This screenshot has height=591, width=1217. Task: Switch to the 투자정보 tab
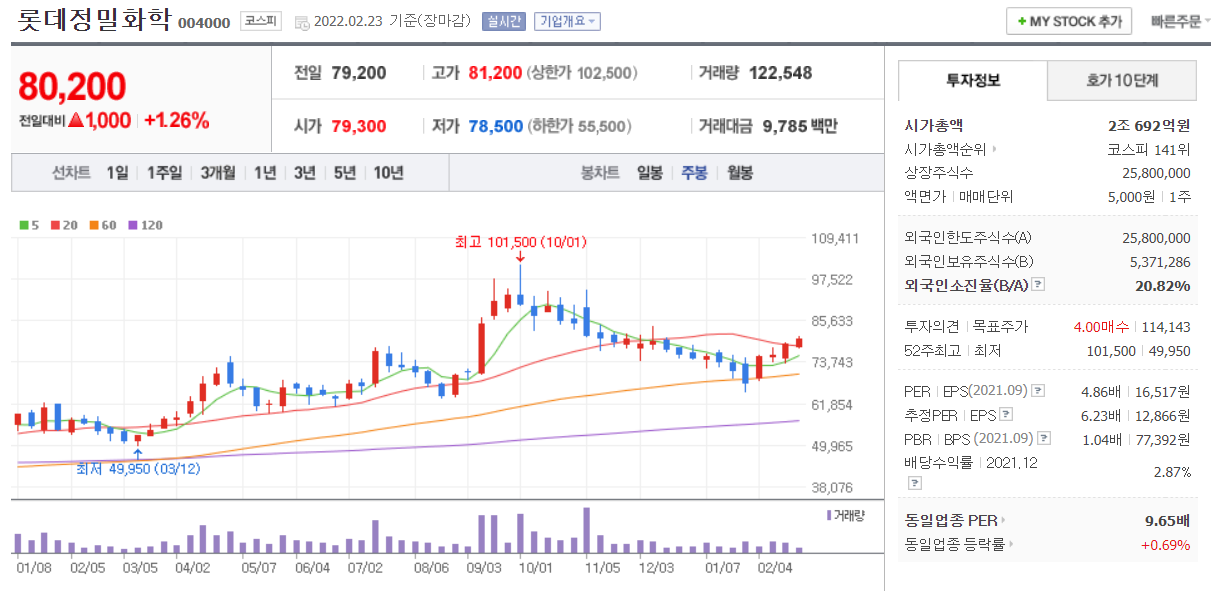point(973,81)
